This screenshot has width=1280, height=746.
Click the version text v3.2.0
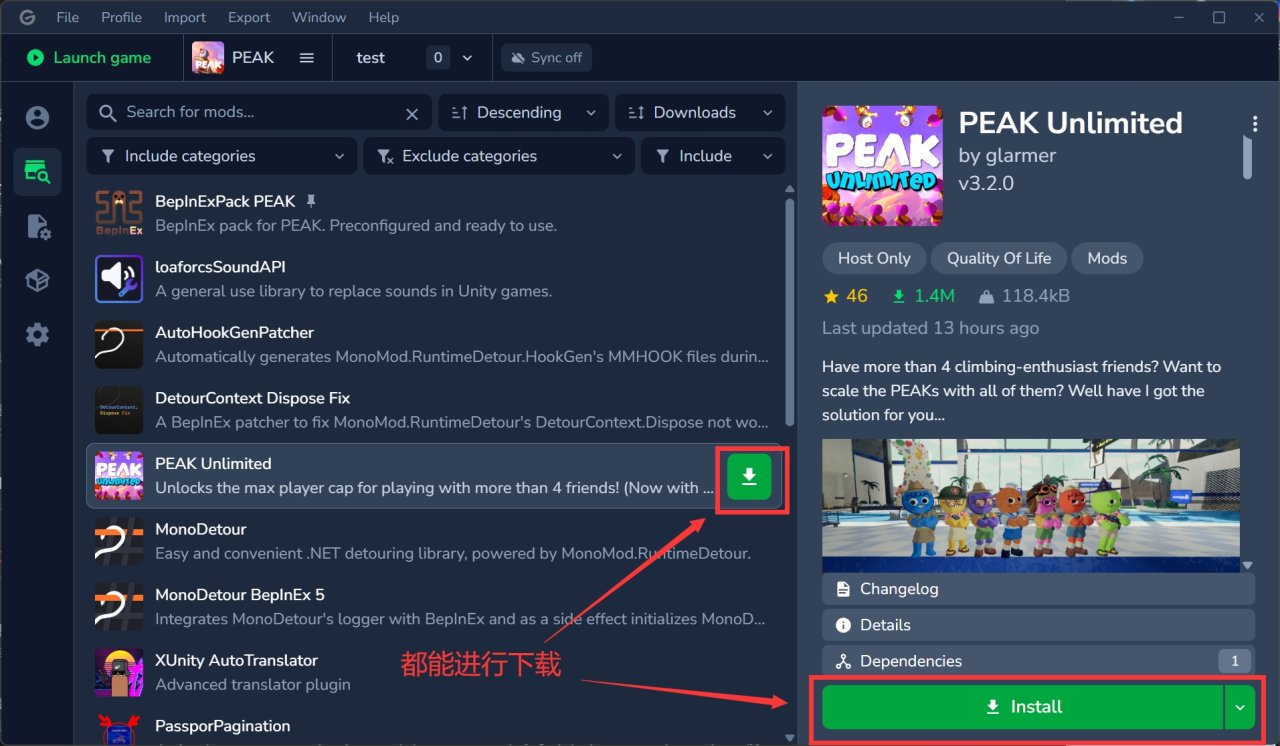(x=986, y=183)
